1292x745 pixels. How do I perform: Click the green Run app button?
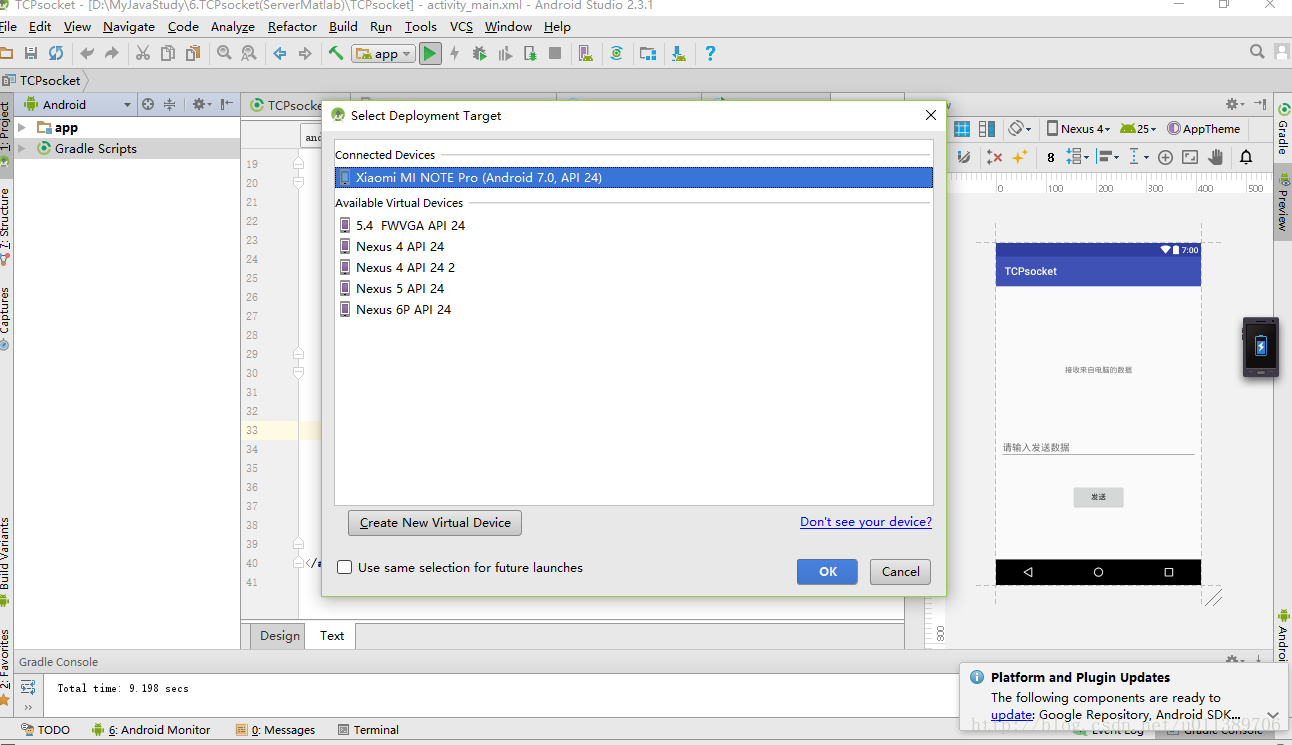point(430,54)
